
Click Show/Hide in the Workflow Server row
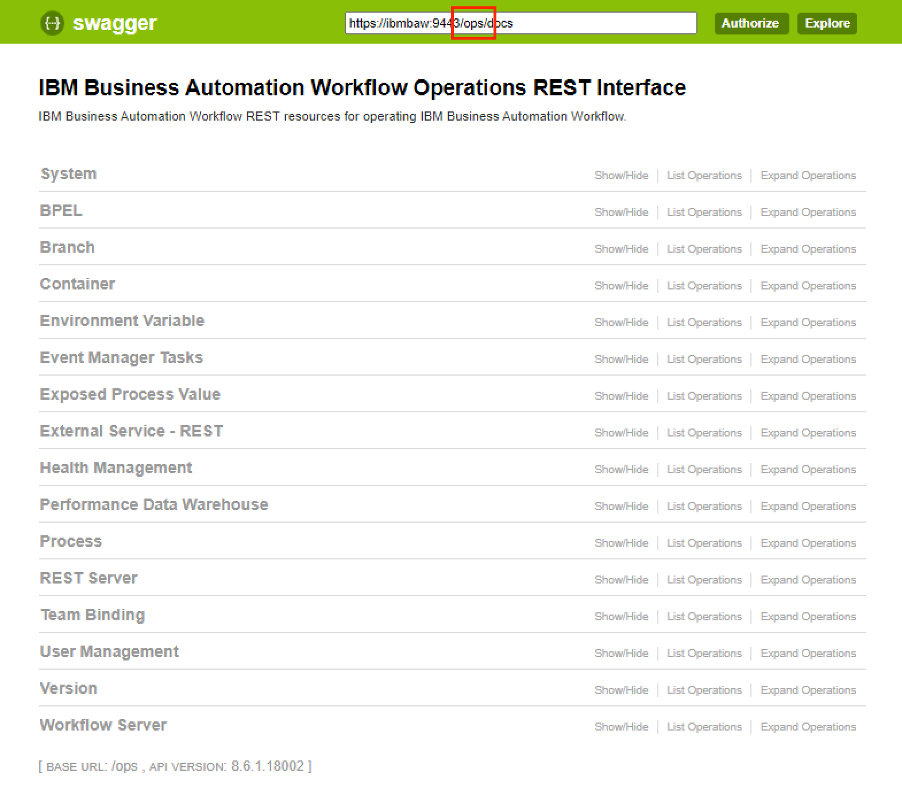621,727
